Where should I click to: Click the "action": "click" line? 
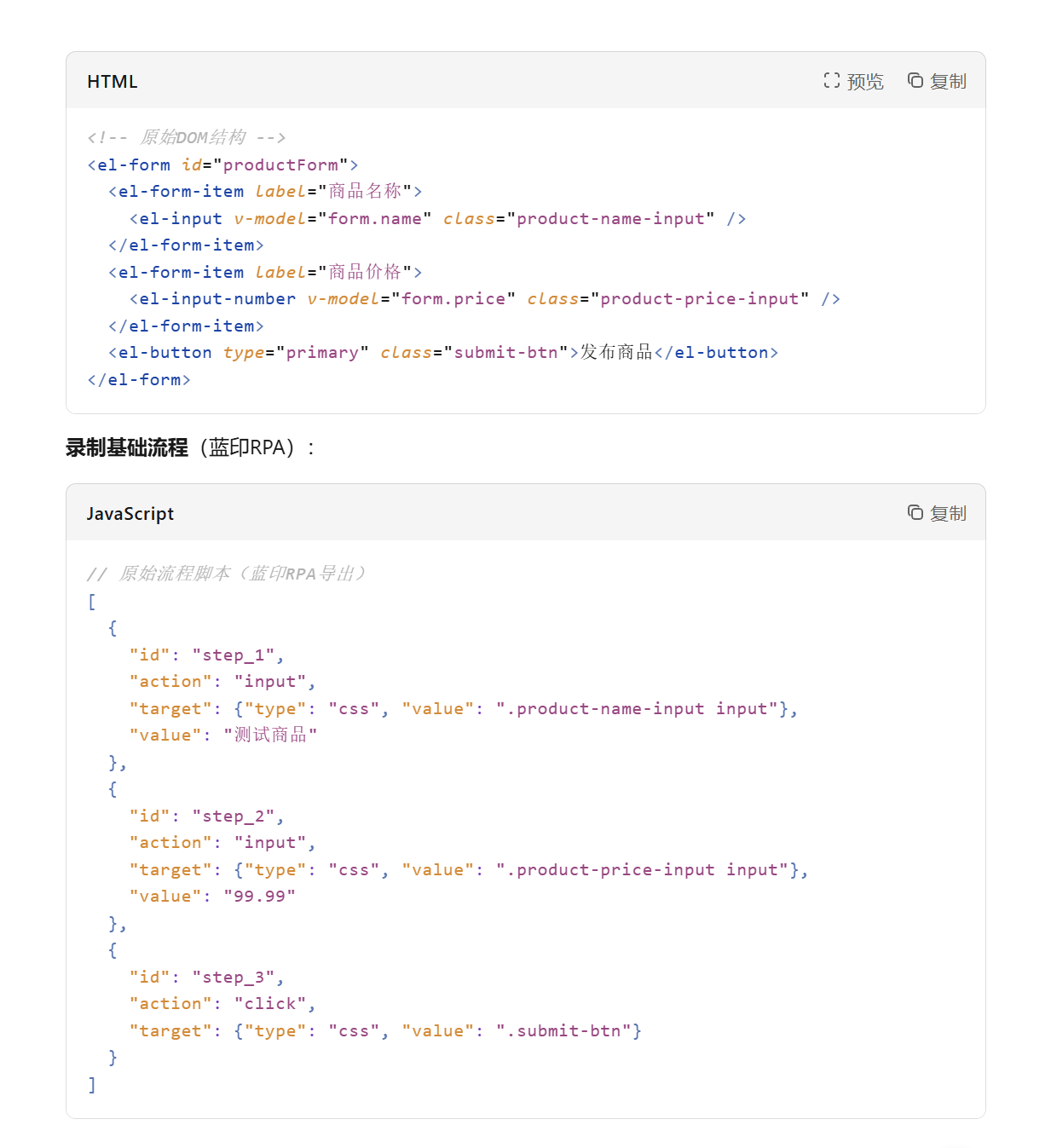222,1003
